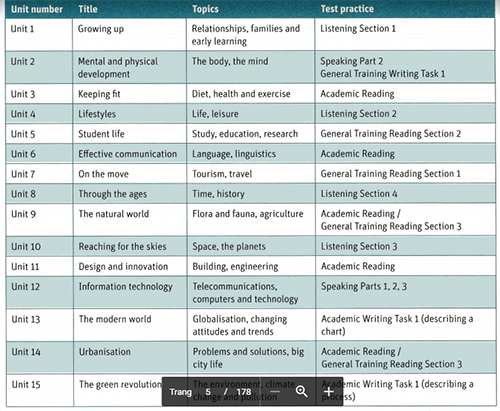Click the 'Keeping fit' title
Screen dimensions: 500x411
click(x=99, y=94)
